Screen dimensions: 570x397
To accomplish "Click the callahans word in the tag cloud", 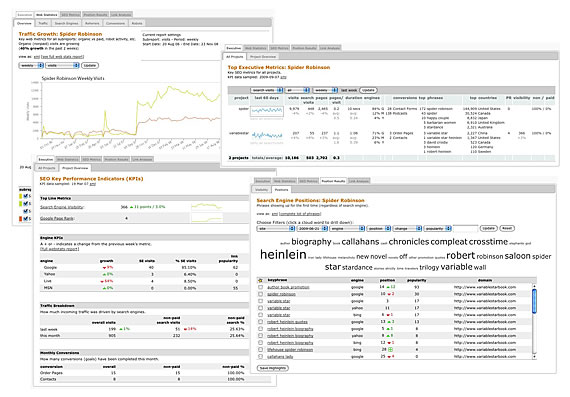I will coord(360,242).
